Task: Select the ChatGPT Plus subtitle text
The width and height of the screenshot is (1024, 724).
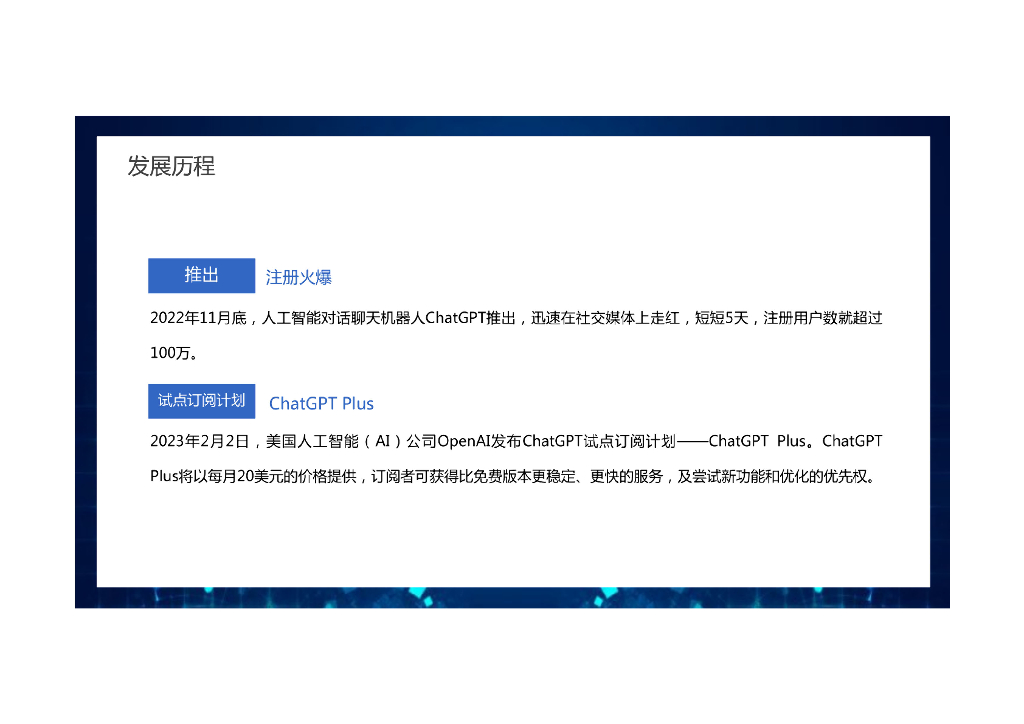Action: tap(321, 403)
